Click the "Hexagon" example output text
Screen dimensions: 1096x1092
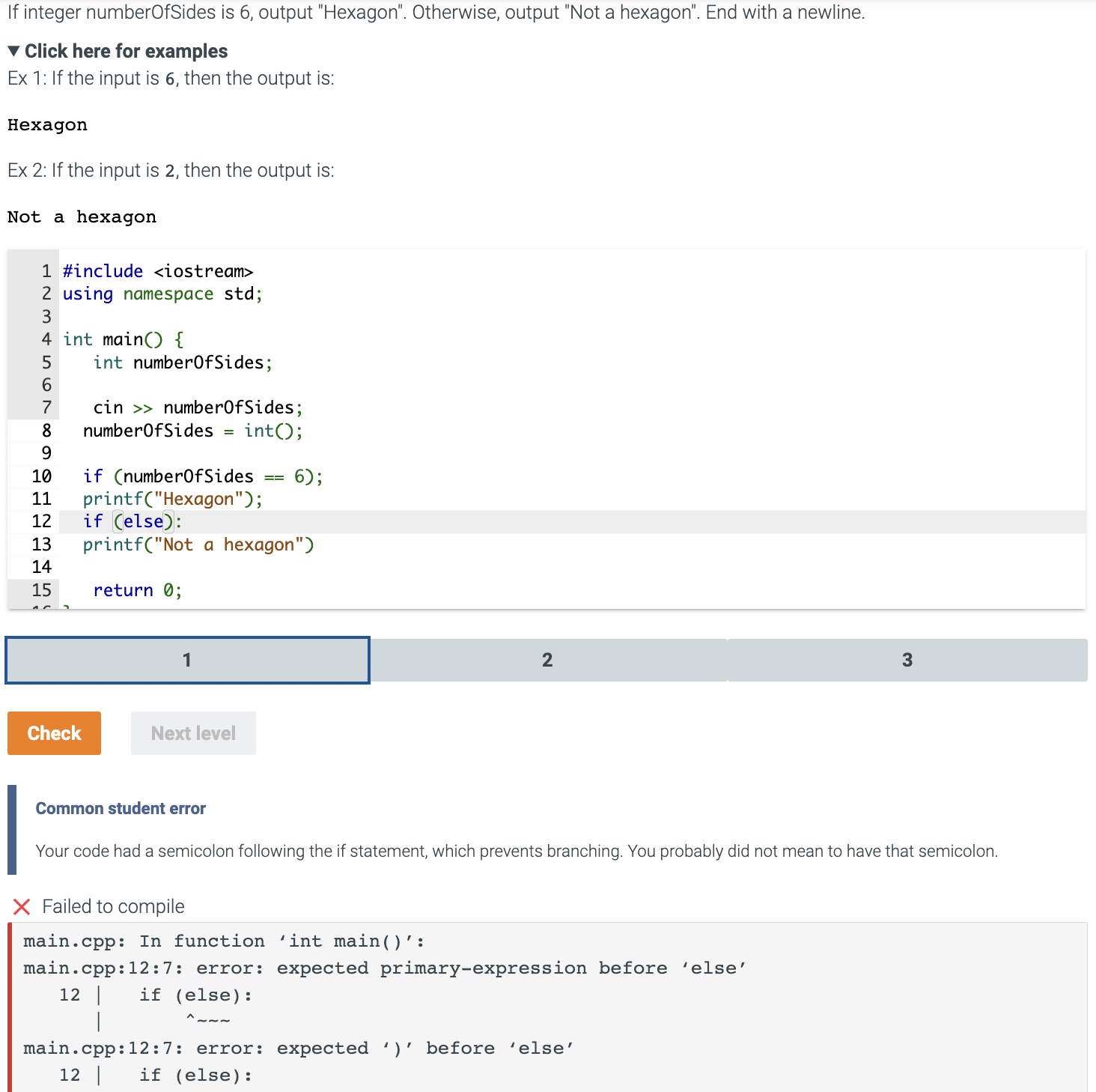point(47,124)
